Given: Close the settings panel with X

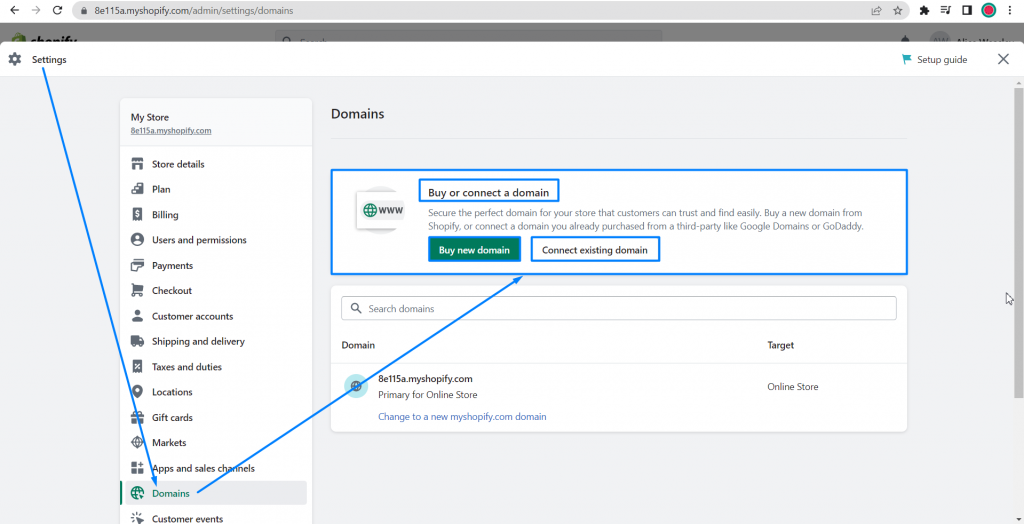Looking at the screenshot, I should pos(1003,59).
